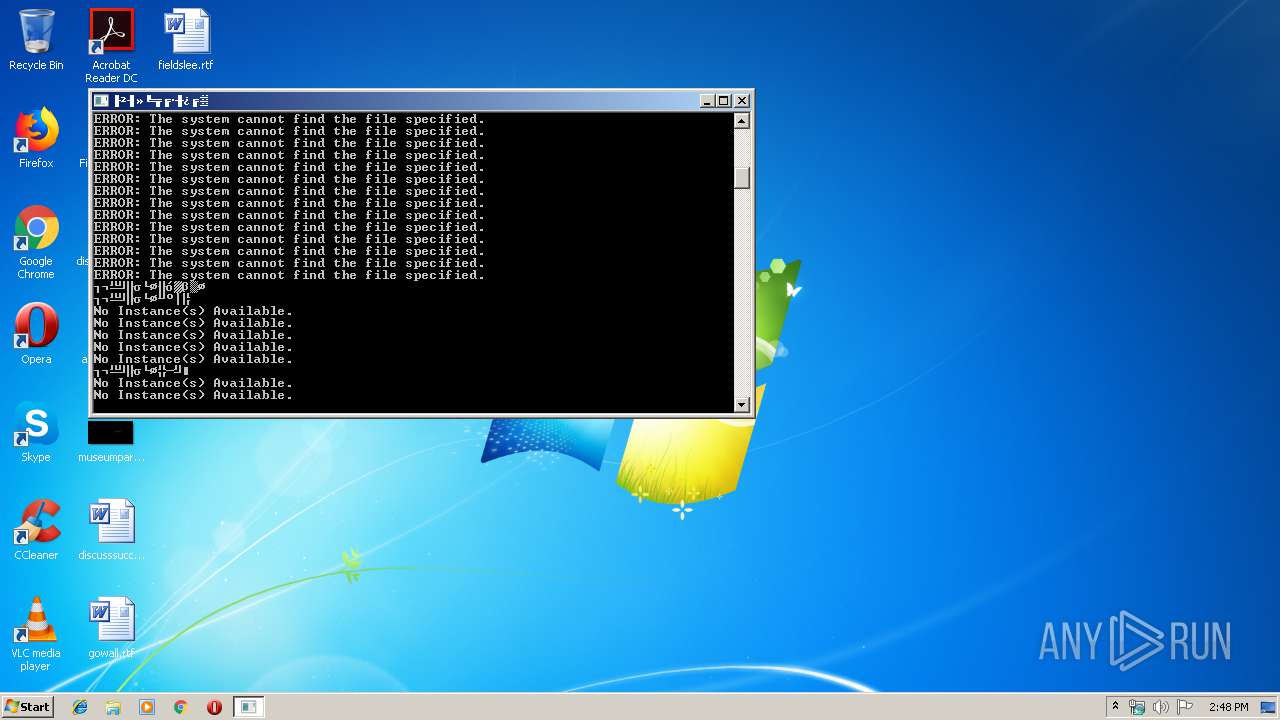Open Windows Media Player taskbar icon
Image resolution: width=1280 pixels, height=720 pixels.
point(147,707)
